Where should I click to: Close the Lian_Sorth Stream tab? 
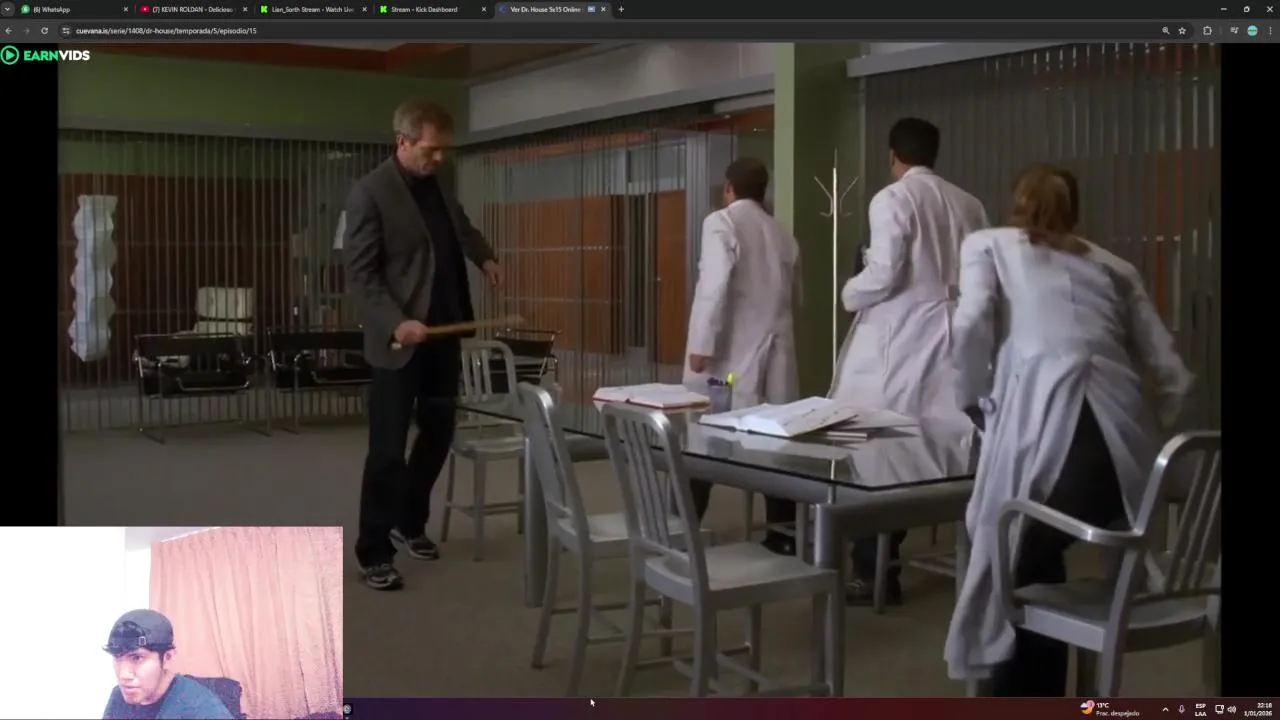click(x=364, y=9)
